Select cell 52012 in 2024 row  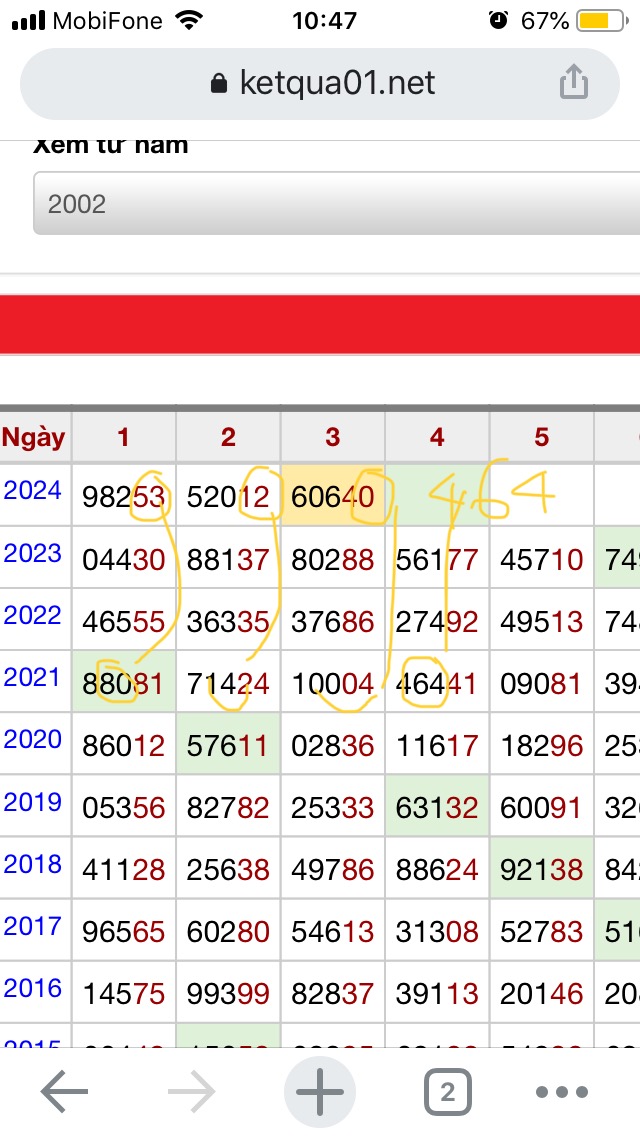[x=228, y=497]
